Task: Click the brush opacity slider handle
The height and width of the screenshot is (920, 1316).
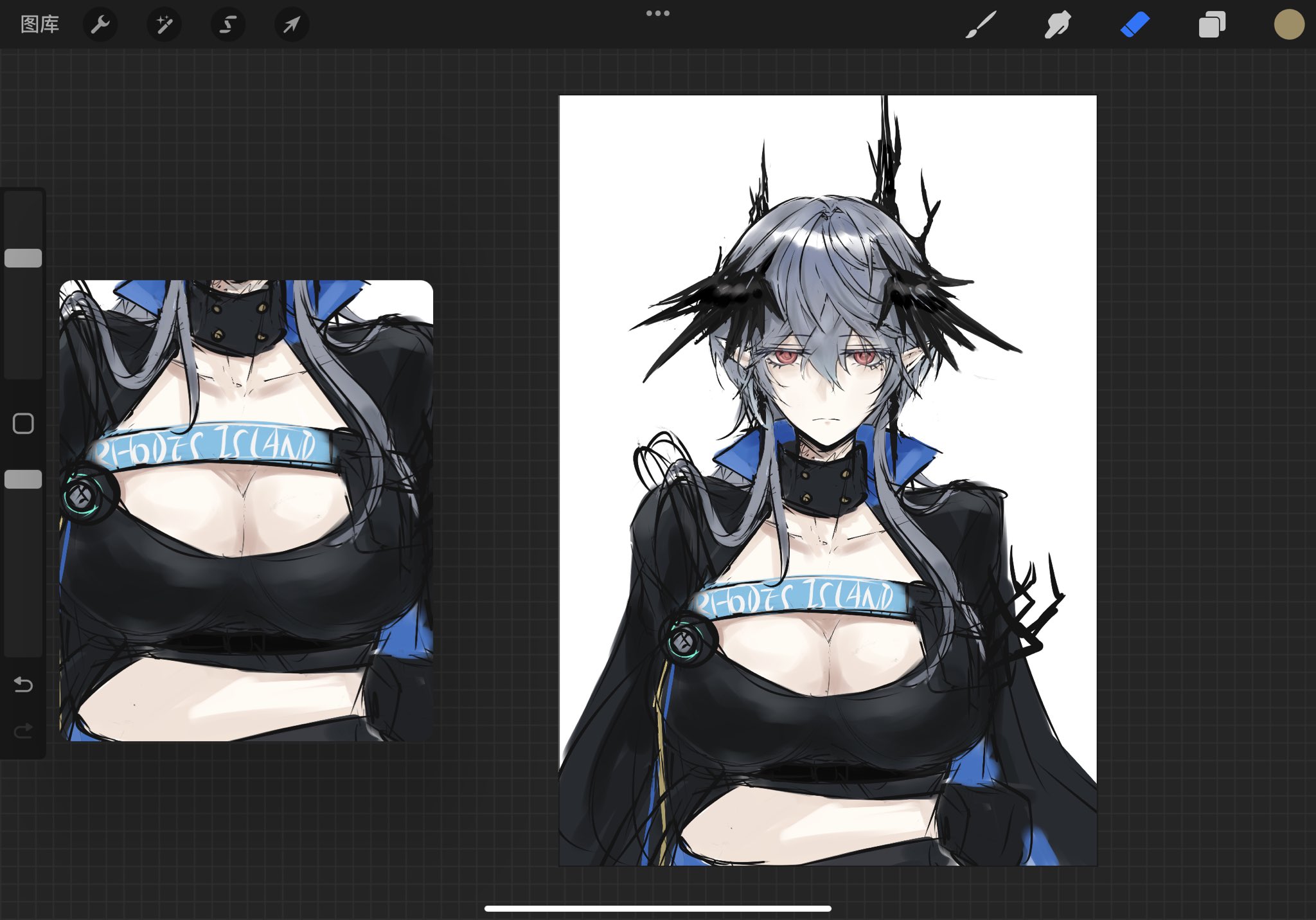Action: tap(23, 479)
